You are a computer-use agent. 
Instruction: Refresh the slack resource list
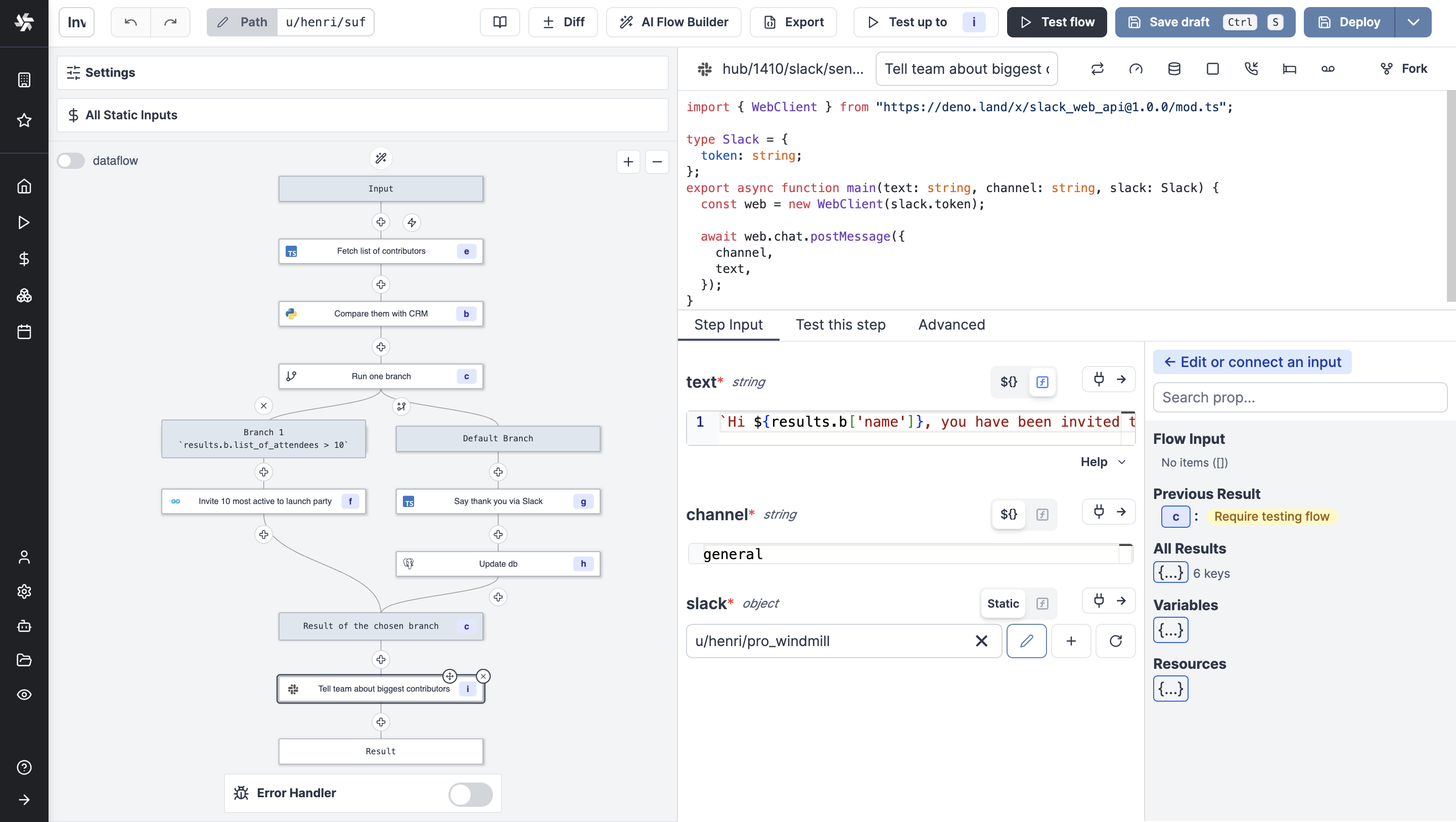click(1115, 641)
